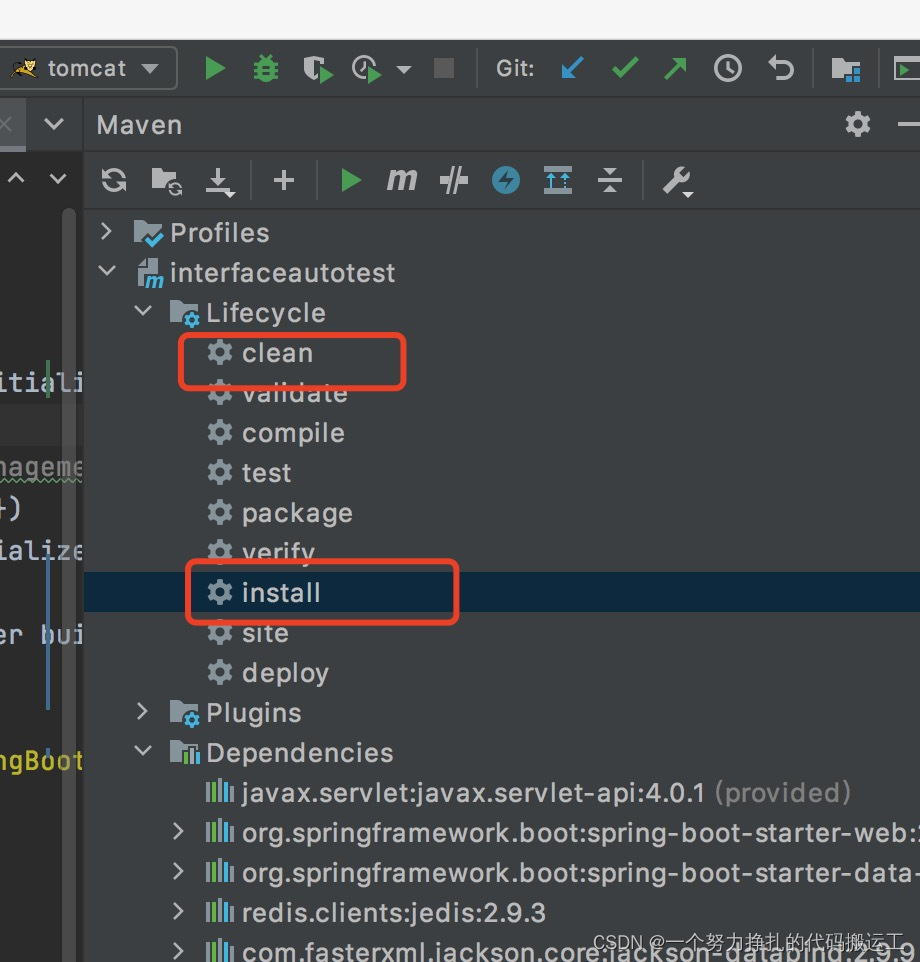Open Project Structure folder icon
The height and width of the screenshot is (962, 920).
[x=846, y=69]
